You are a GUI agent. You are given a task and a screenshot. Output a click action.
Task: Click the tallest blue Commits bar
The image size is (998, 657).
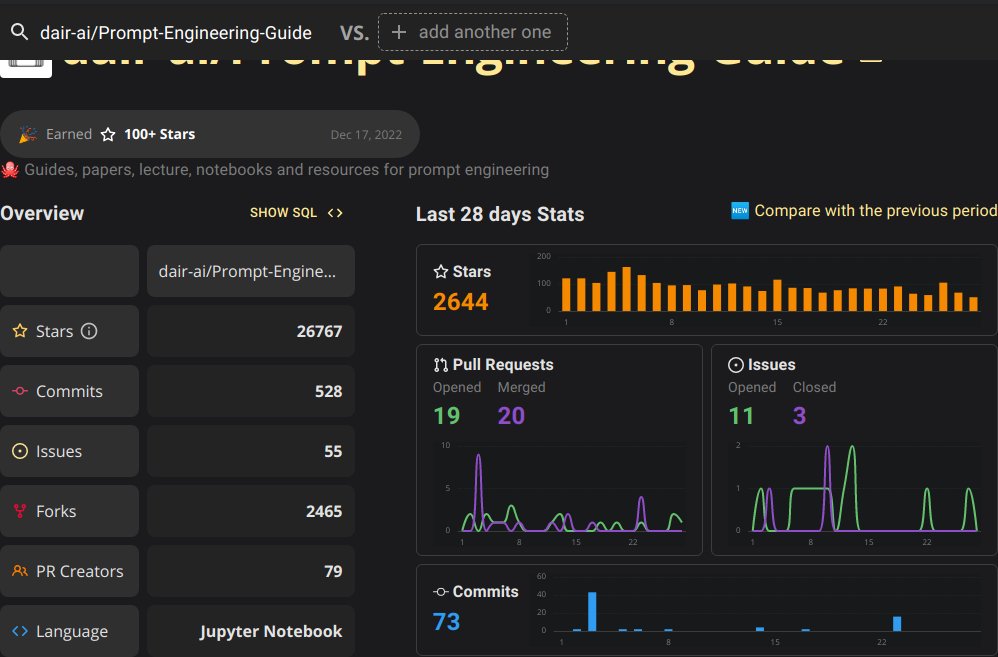pyautogui.click(x=592, y=612)
